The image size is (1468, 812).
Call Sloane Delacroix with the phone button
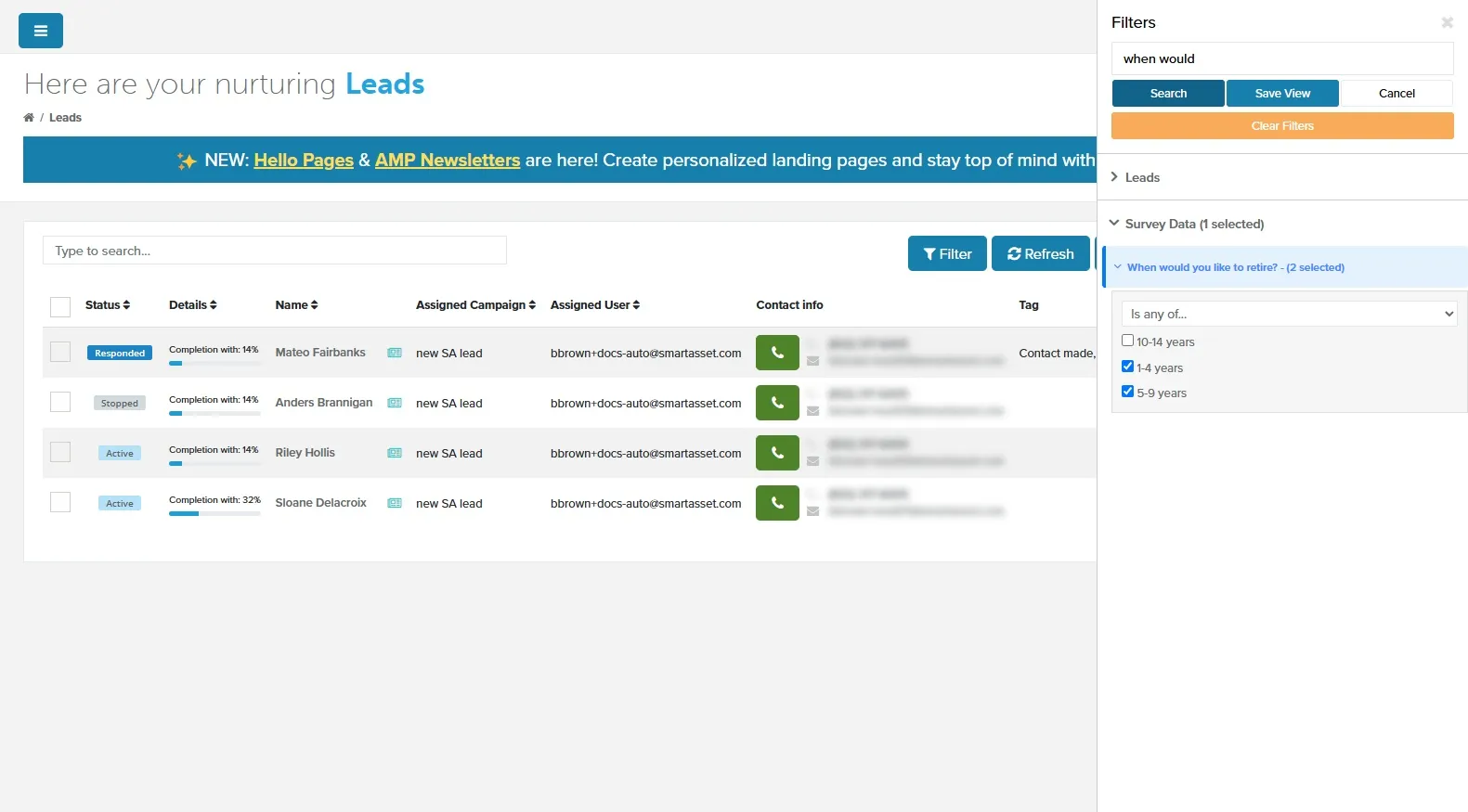coord(777,503)
